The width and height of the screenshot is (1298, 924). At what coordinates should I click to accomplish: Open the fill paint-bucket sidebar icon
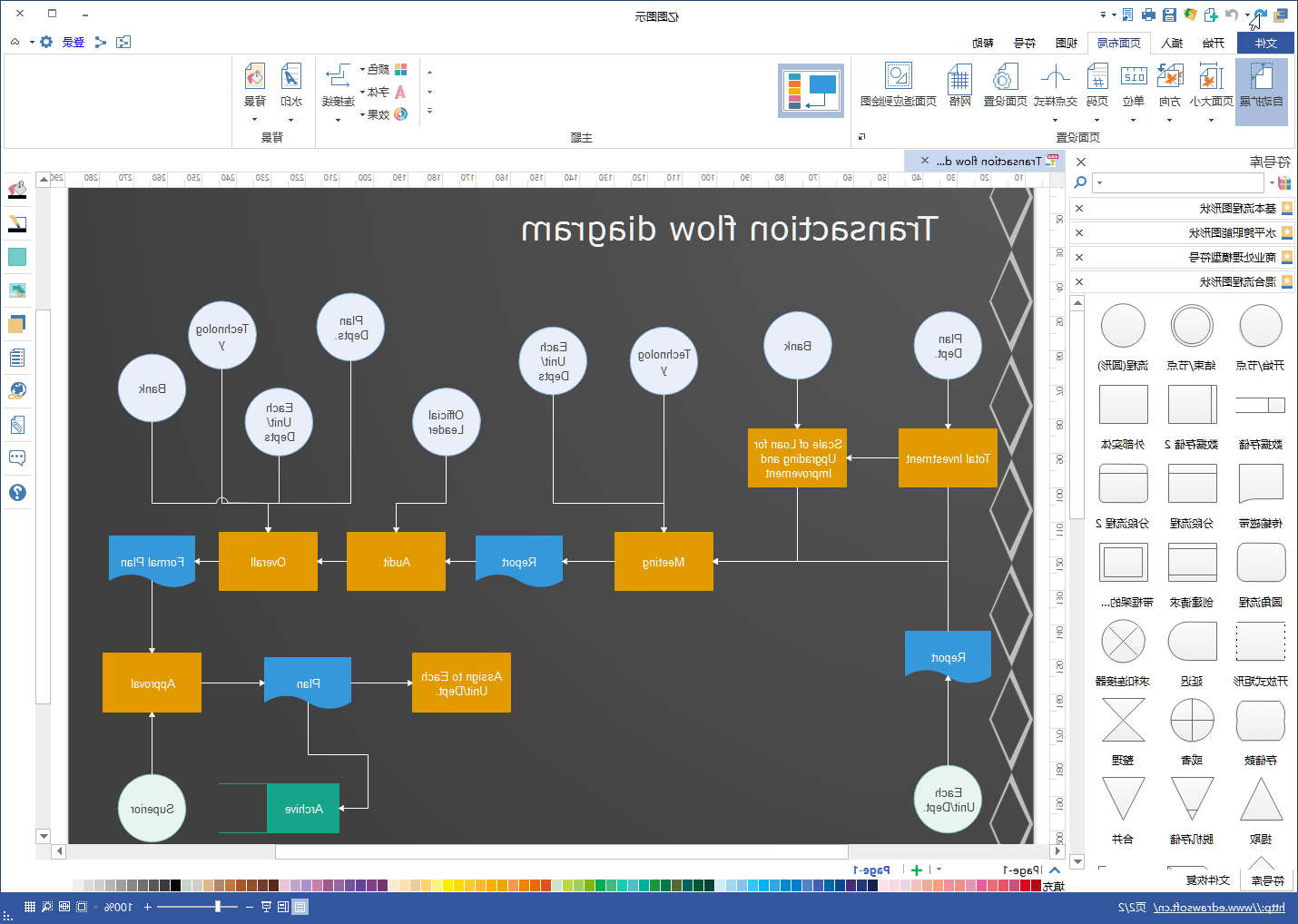[x=17, y=190]
